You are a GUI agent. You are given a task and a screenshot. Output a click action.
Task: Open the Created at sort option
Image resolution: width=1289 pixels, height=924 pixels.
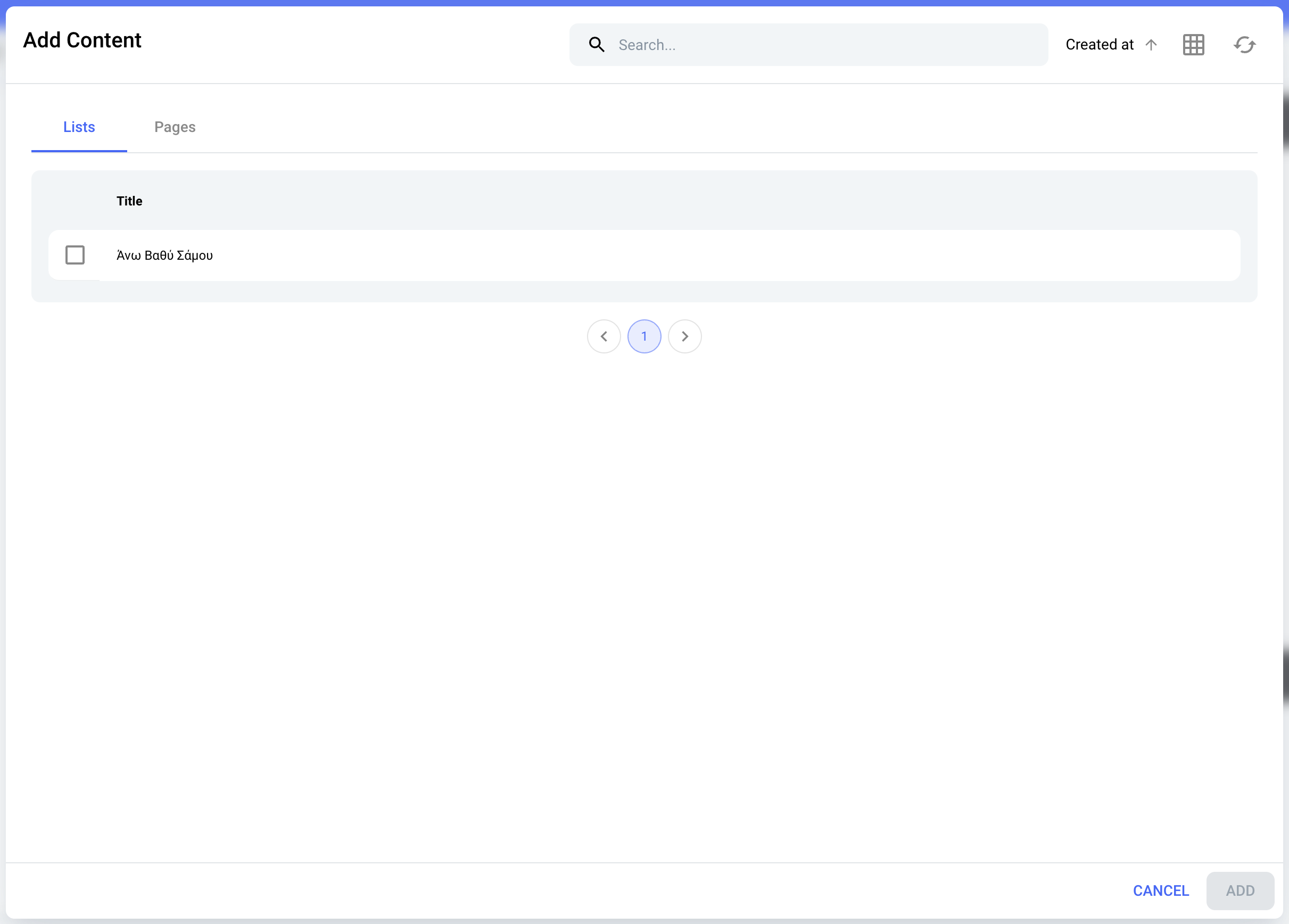tap(1099, 44)
